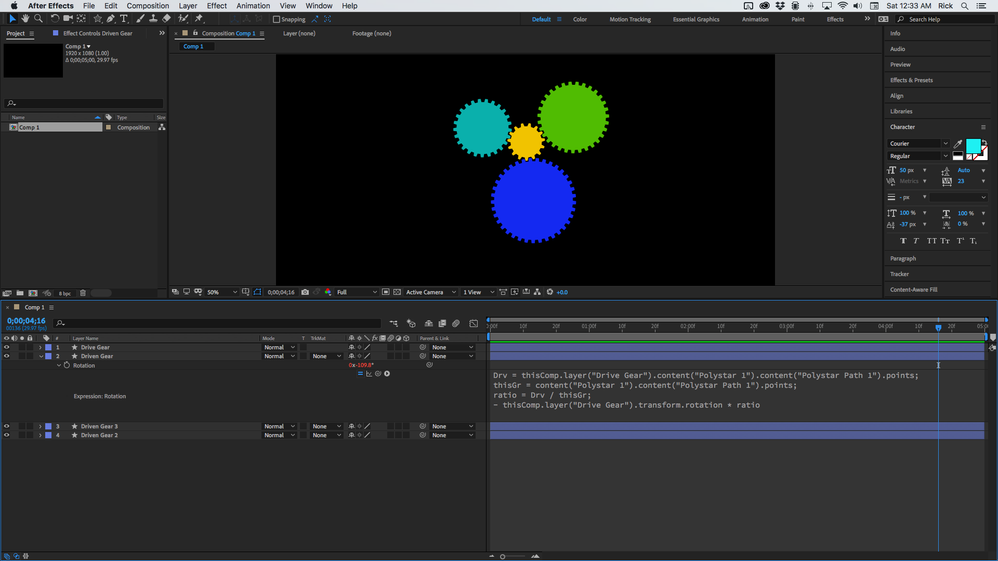Viewport: 998px width, 561px height.
Task: Open Drive Gear's Parent & Link dropdown
Action: 452,347
